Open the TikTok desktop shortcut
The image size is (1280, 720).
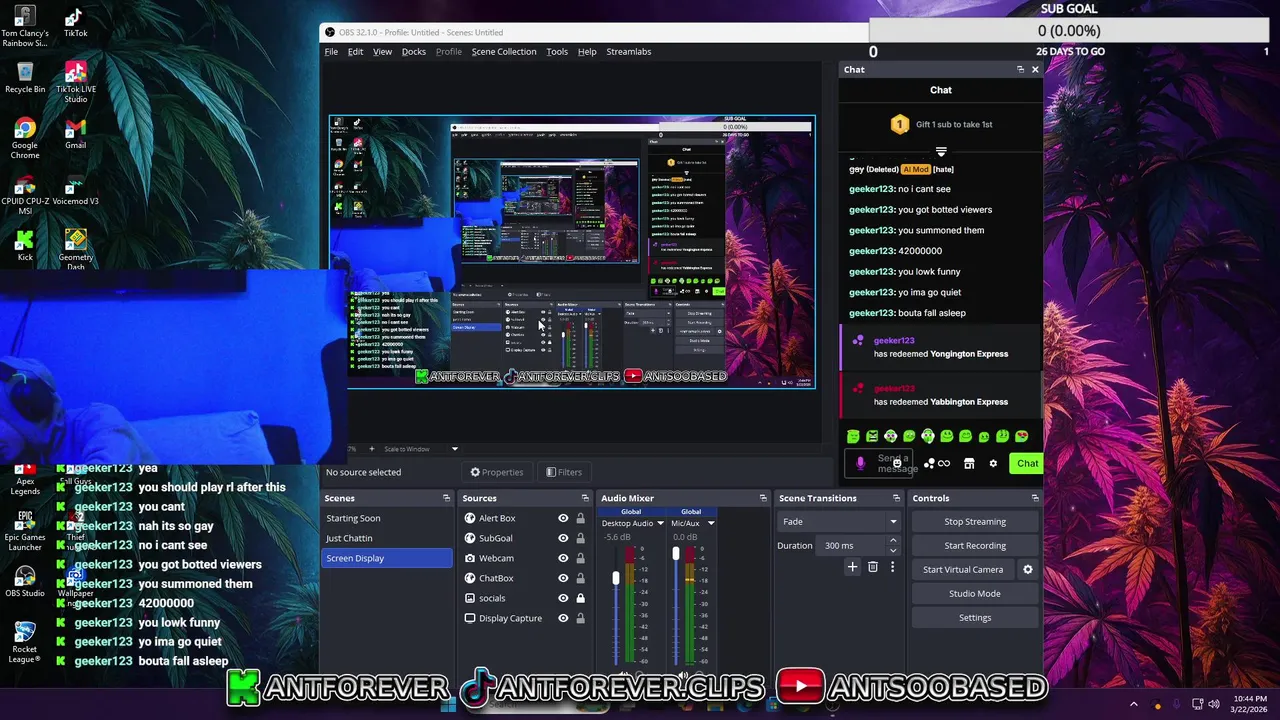point(75,22)
